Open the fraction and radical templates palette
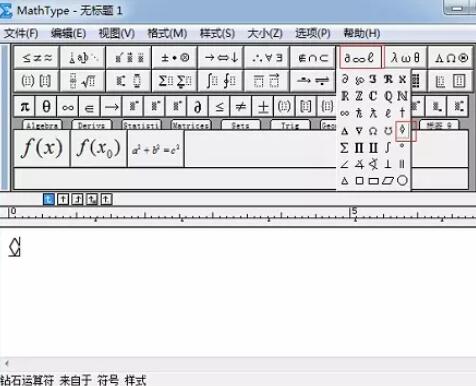The width and height of the screenshot is (476, 386). [83, 81]
